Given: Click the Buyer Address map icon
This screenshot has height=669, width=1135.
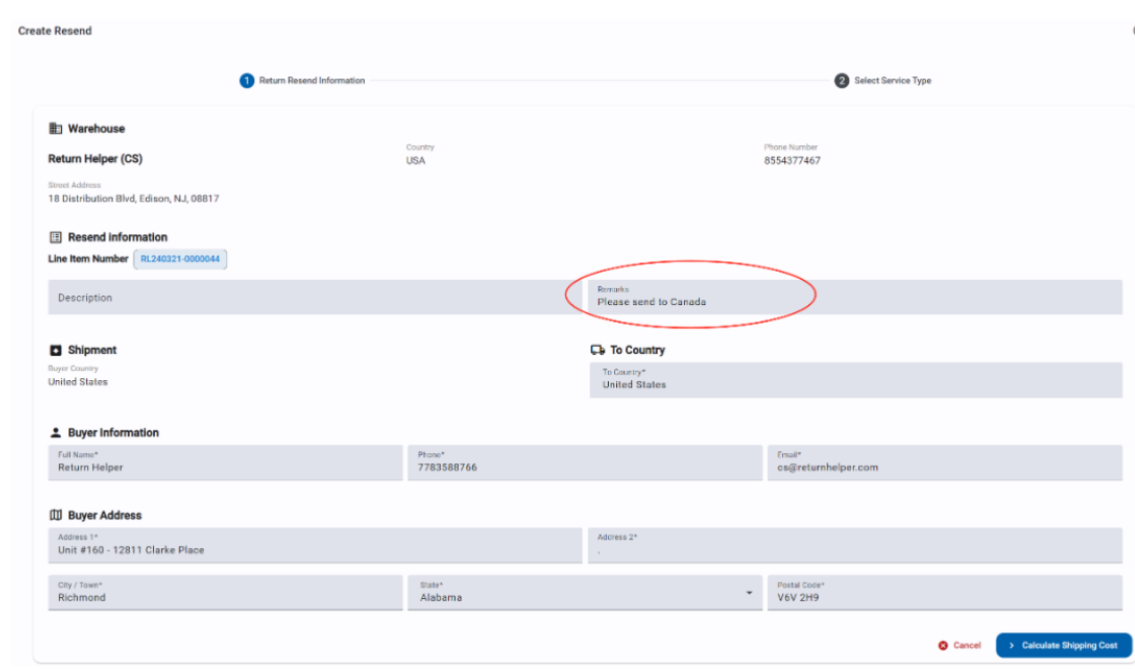Looking at the screenshot, I should point(56,516).
